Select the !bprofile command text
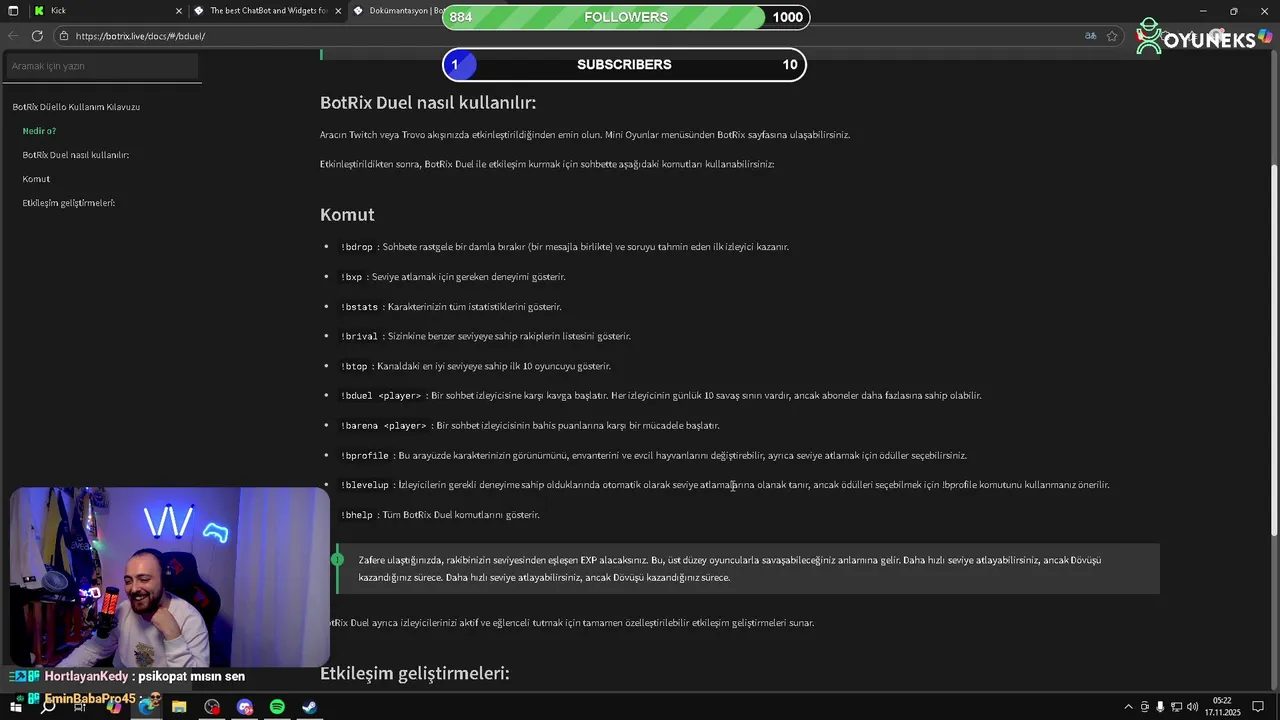The height and width of the screenshot is (720, 1280). [x=364, y=456]
